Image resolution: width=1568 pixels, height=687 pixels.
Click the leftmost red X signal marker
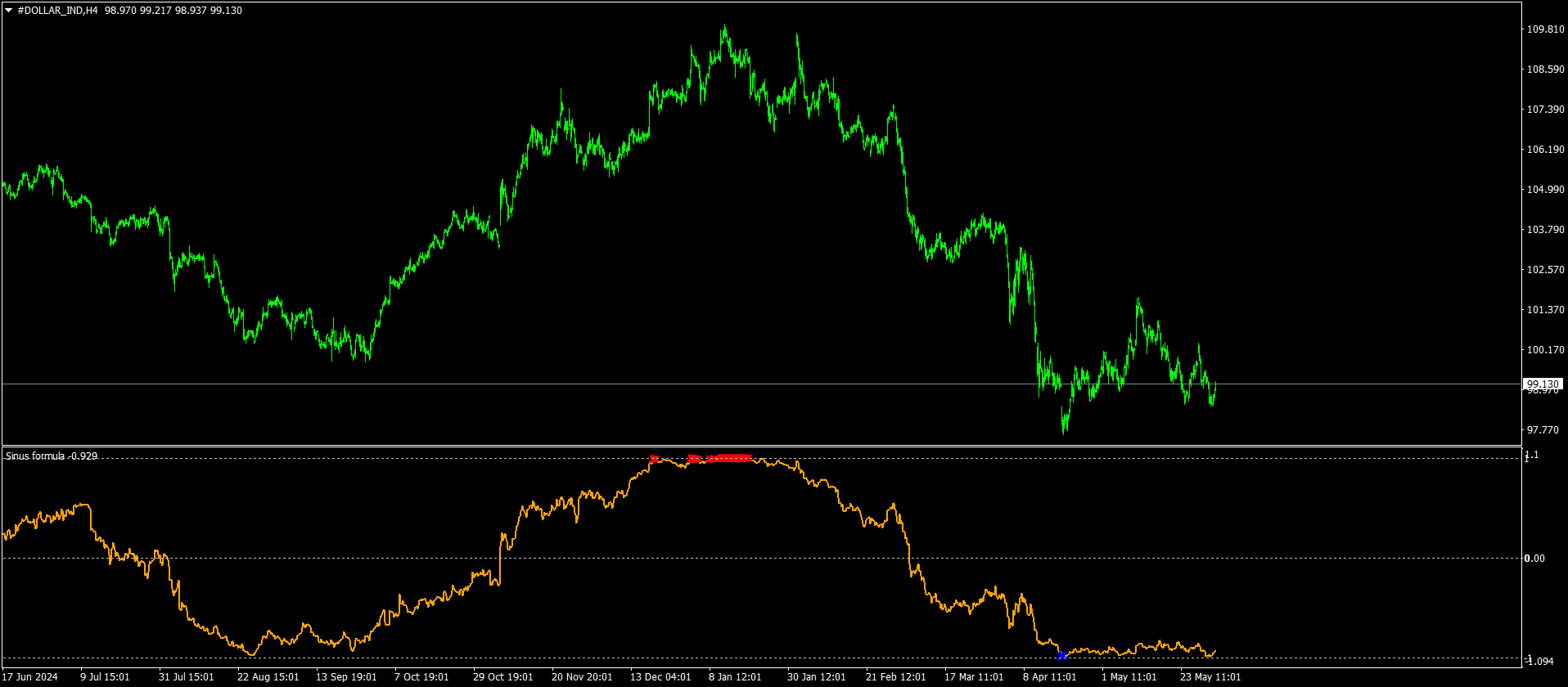[x=654, y=459]
